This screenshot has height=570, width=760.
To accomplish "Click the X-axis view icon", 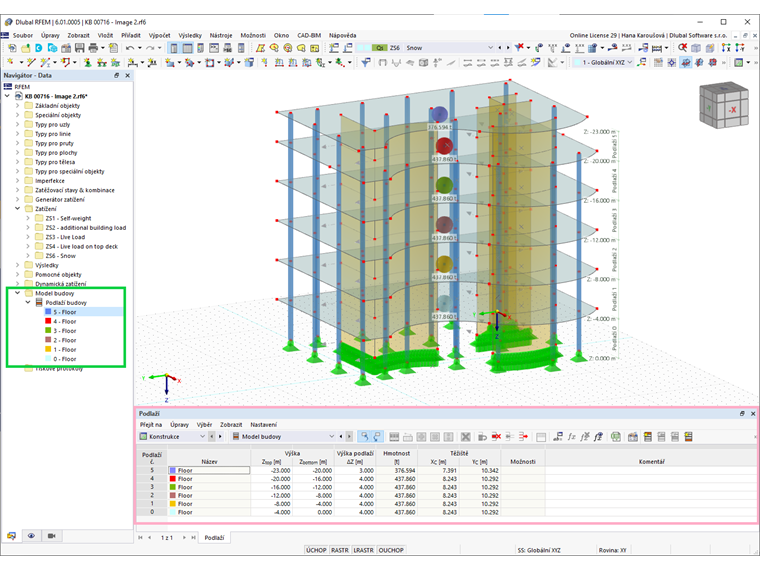I will point(726,48).
